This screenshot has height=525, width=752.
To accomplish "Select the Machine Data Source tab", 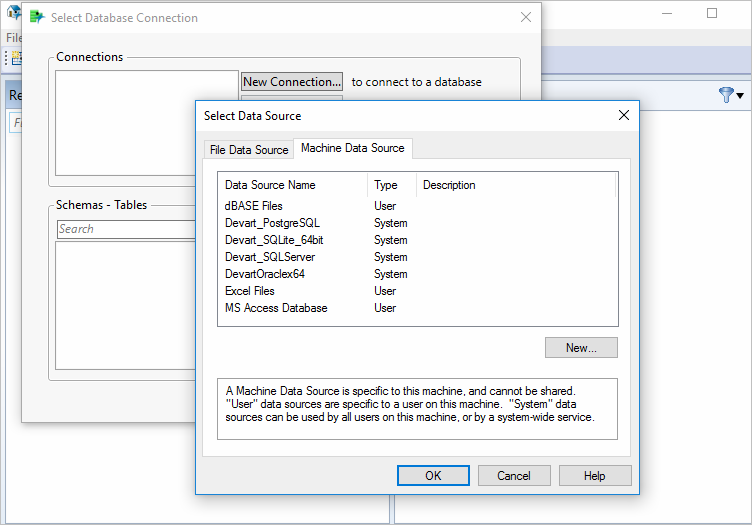I will pyautogui.click(x=352, y=148).
